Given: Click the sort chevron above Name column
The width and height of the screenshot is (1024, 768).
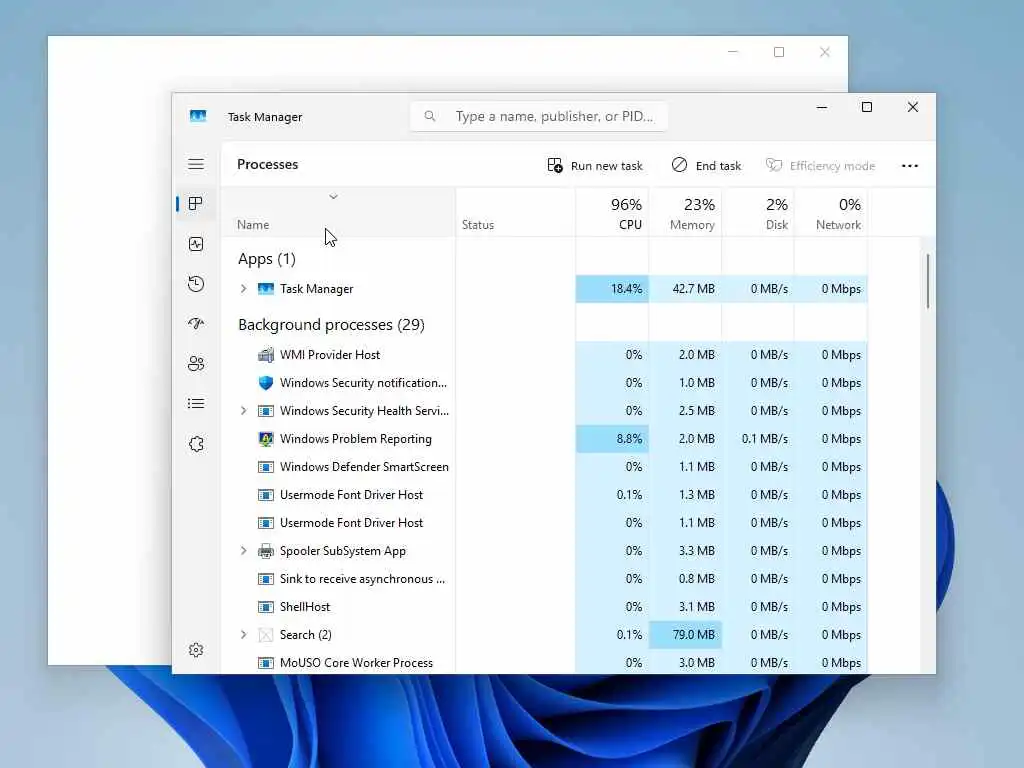Looking at the screenshot, I should click(x=333, y=197).
